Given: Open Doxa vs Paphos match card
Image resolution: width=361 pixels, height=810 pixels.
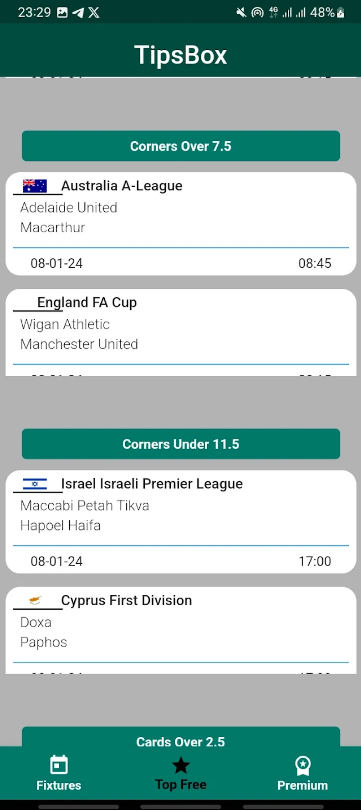Looking at the screenshot, I should (181, 630).
